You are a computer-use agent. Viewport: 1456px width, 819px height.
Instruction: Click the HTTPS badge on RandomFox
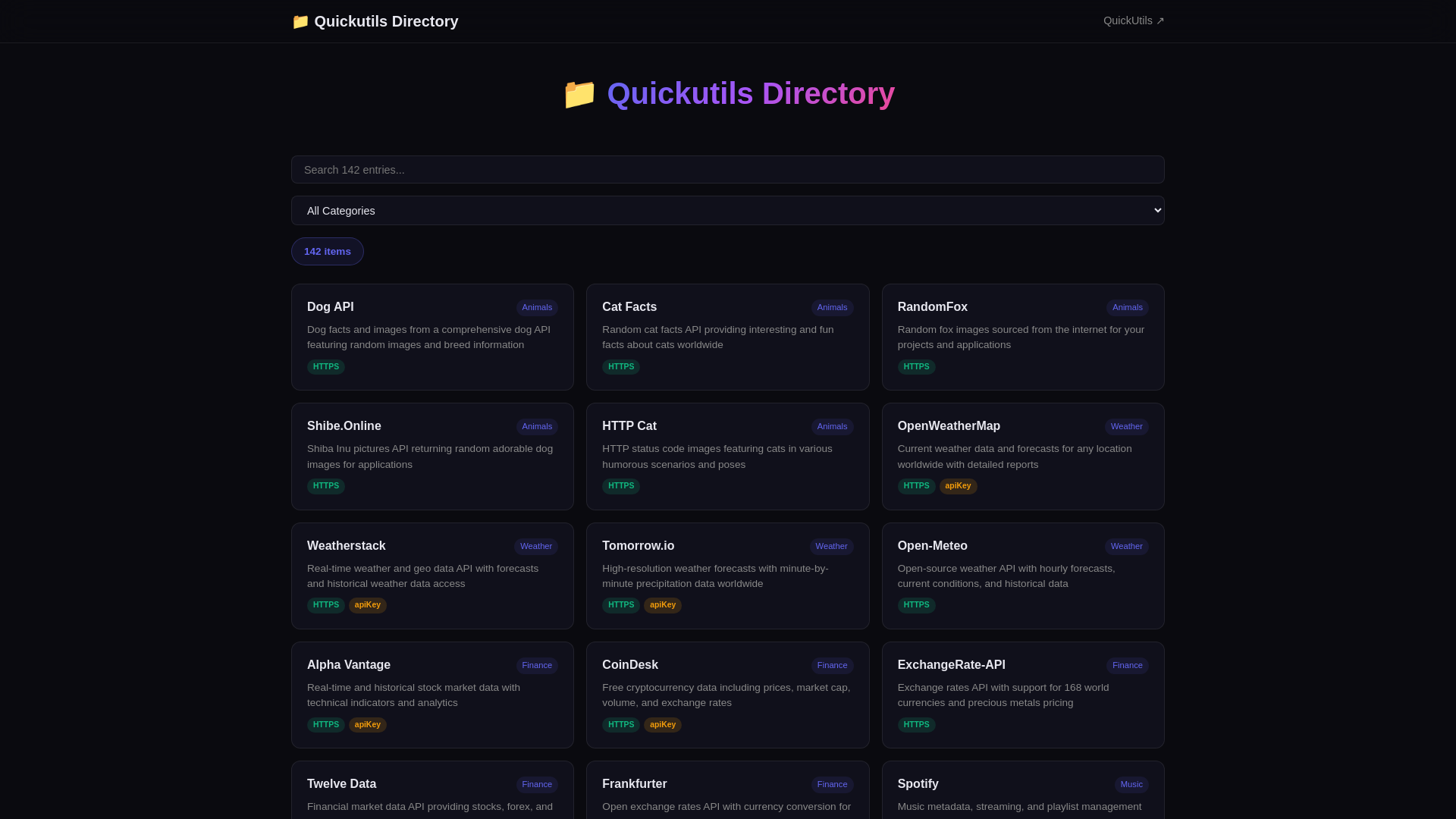(917, 367)
